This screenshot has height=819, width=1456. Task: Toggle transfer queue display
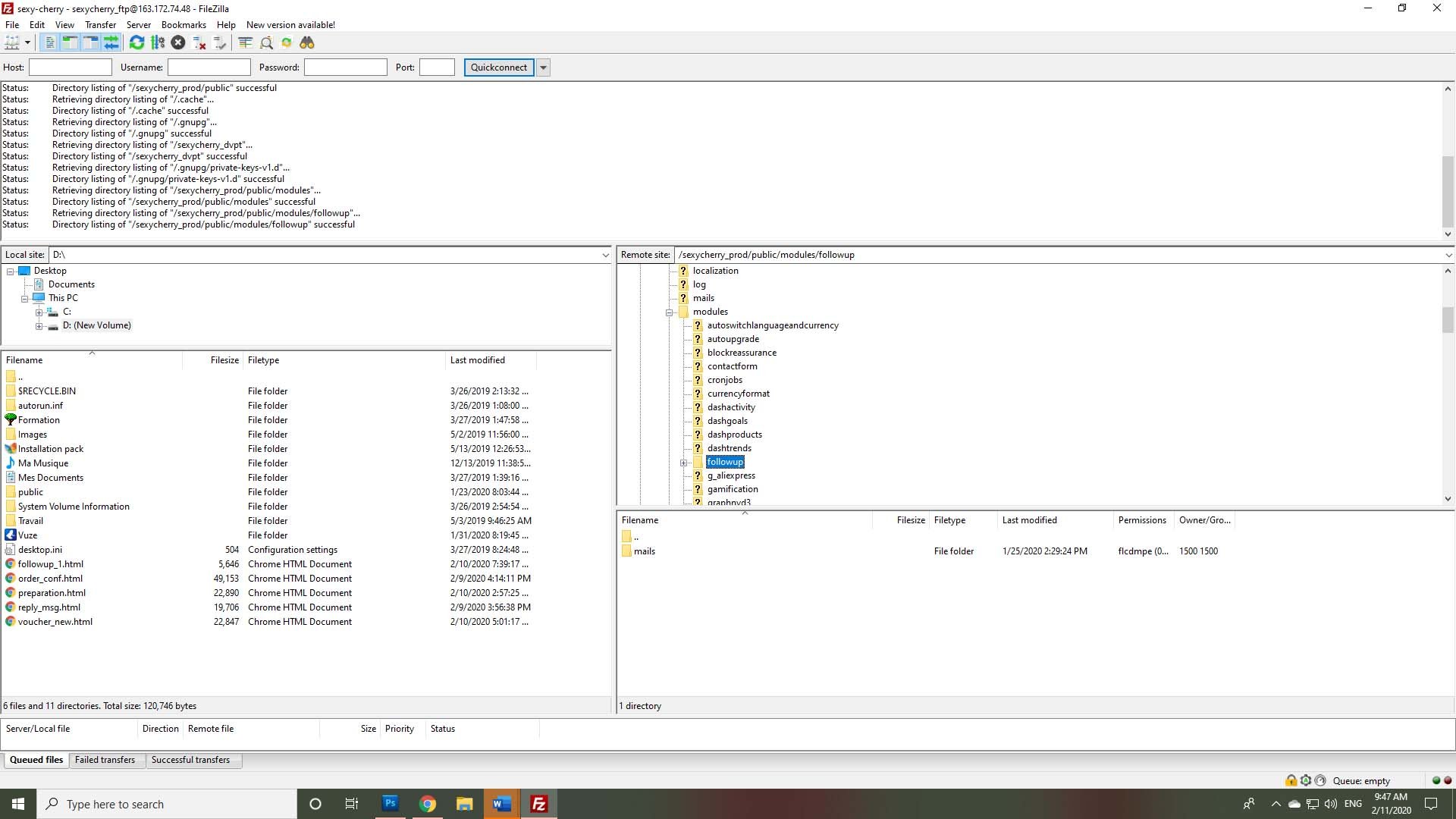[111, 43]
